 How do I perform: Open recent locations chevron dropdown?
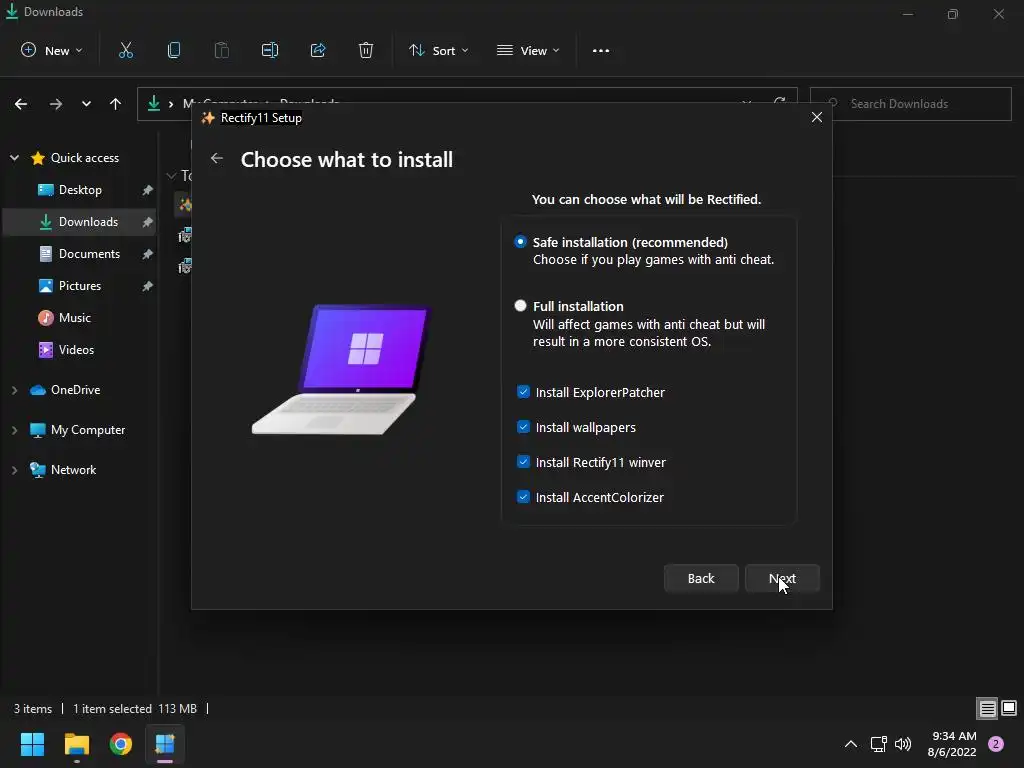tap(86, 104)
